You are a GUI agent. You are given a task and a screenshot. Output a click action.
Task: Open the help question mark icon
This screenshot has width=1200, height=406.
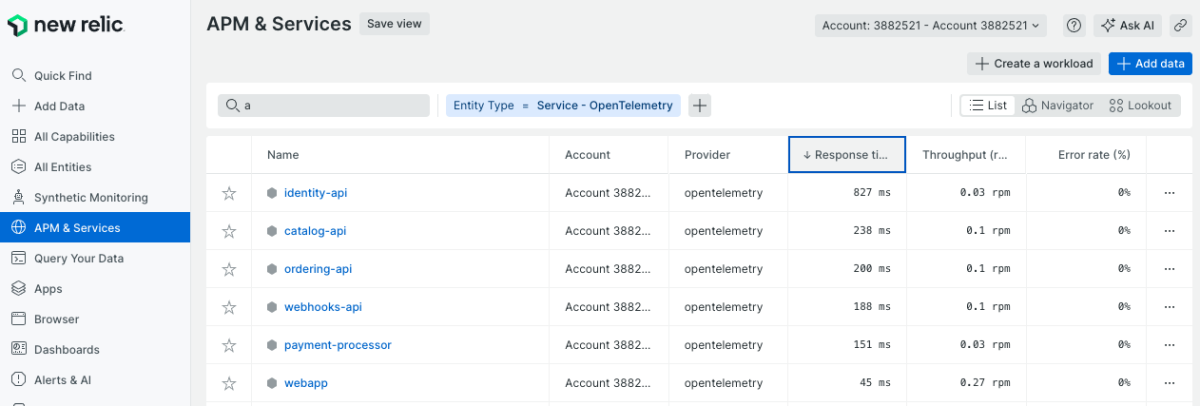pos(1074,25)
